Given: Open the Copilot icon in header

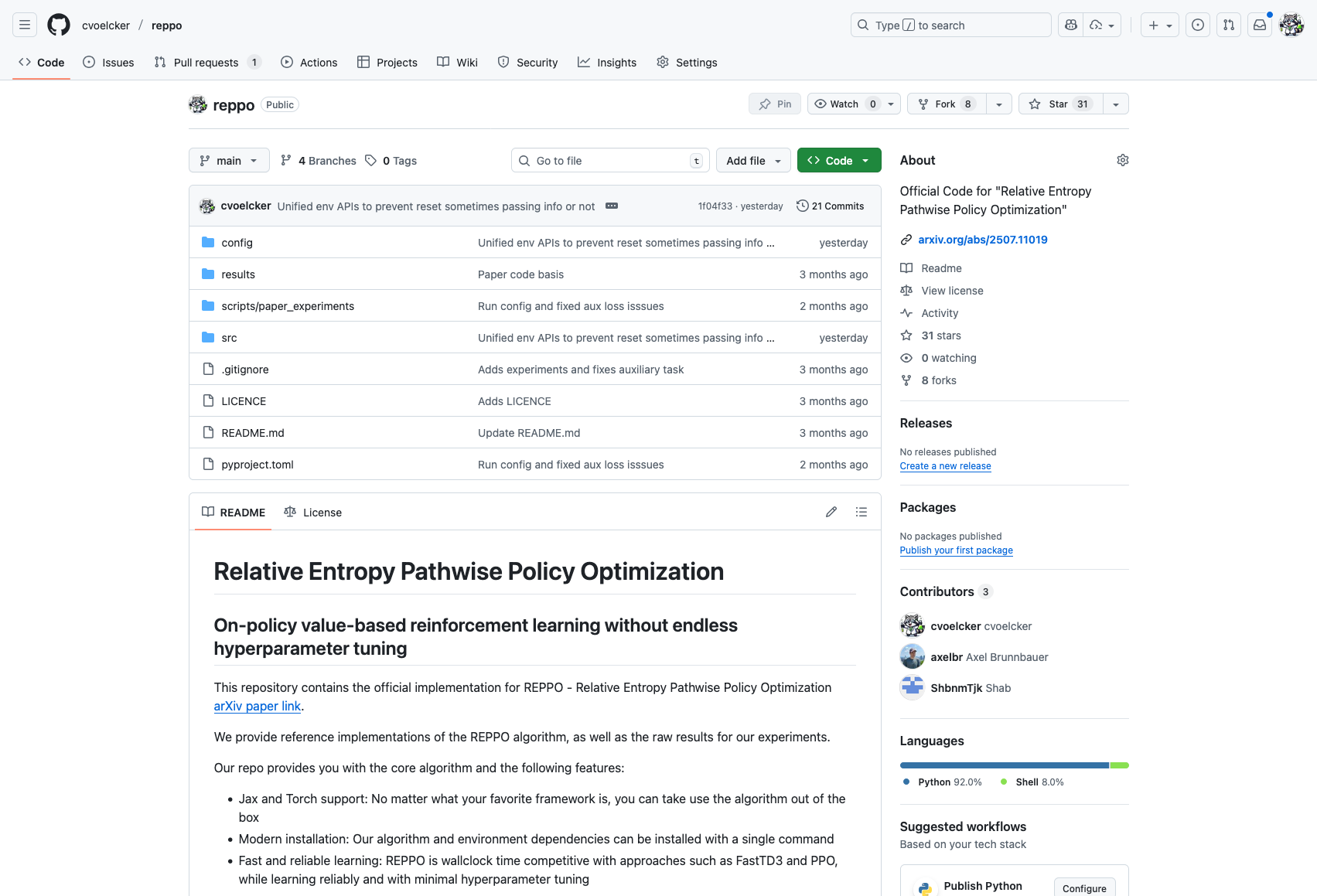Looking at the screenshot, I should [1071, 25].
